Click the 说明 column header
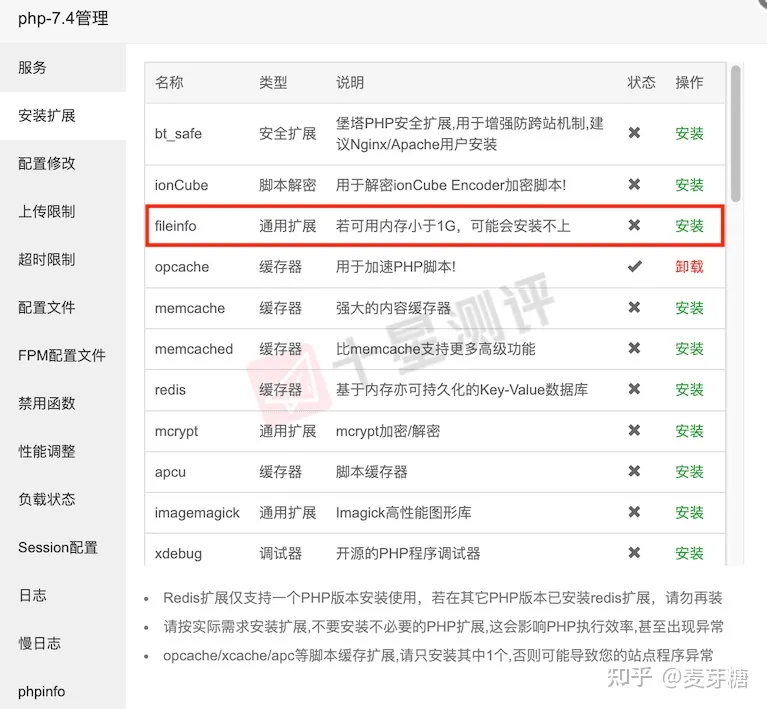 click(x=350, y=82)
